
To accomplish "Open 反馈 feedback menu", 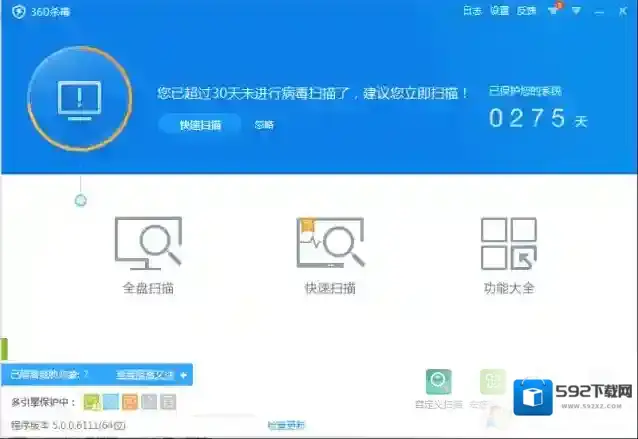I will 526,11.
